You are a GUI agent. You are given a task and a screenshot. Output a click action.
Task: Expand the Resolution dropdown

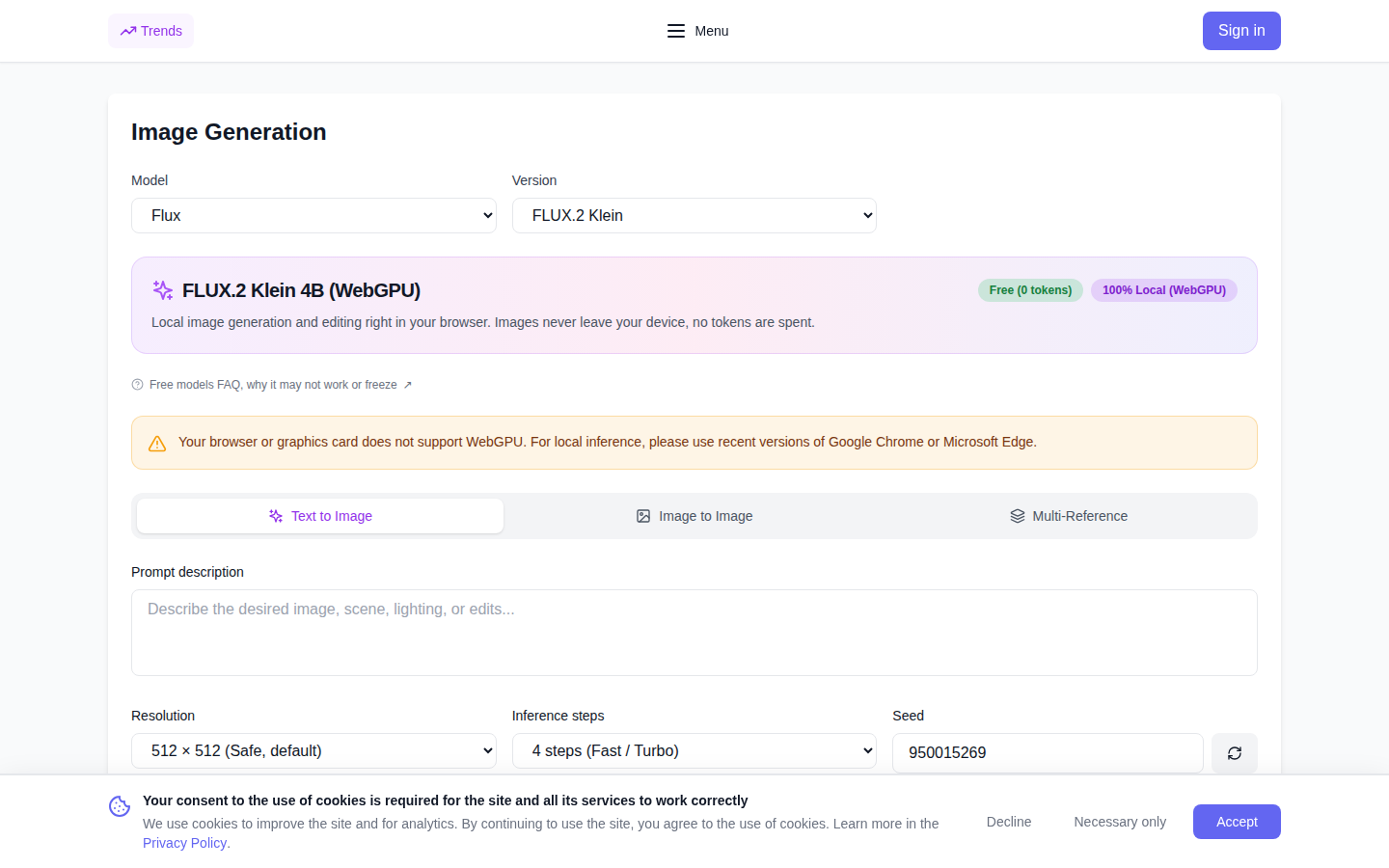coord(313,750)
